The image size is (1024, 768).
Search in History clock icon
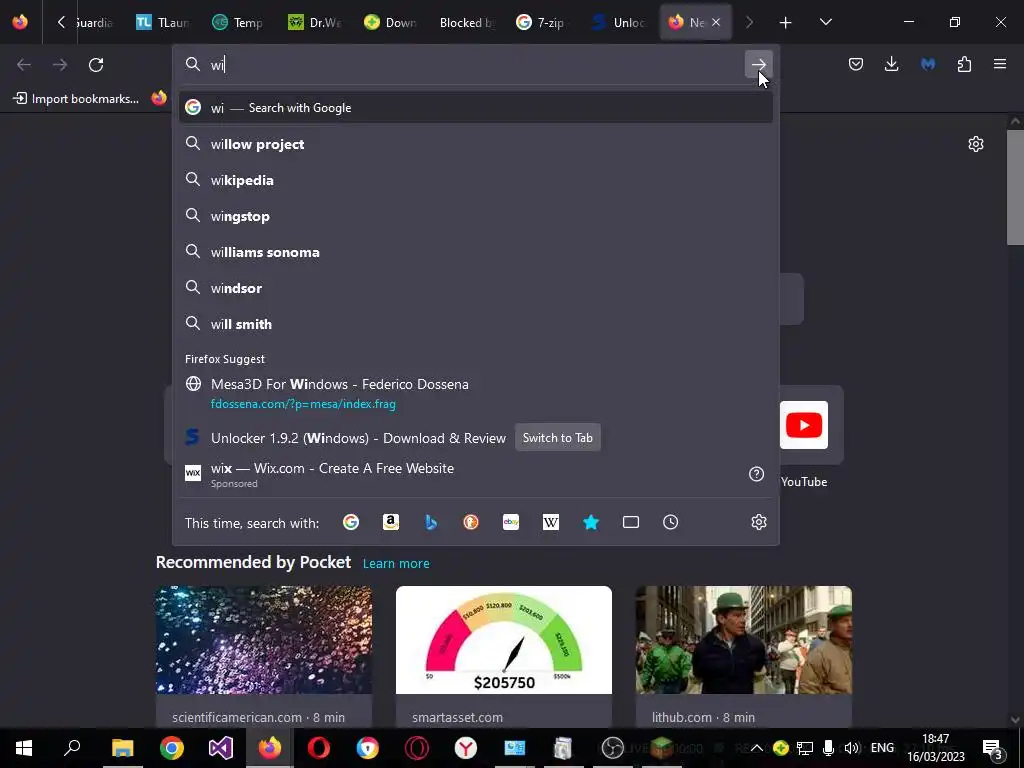671,522
